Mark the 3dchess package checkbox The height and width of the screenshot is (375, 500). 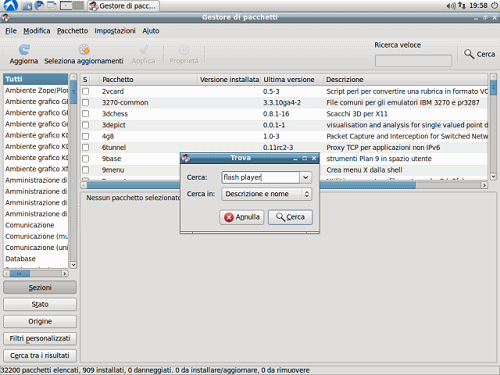86,114
